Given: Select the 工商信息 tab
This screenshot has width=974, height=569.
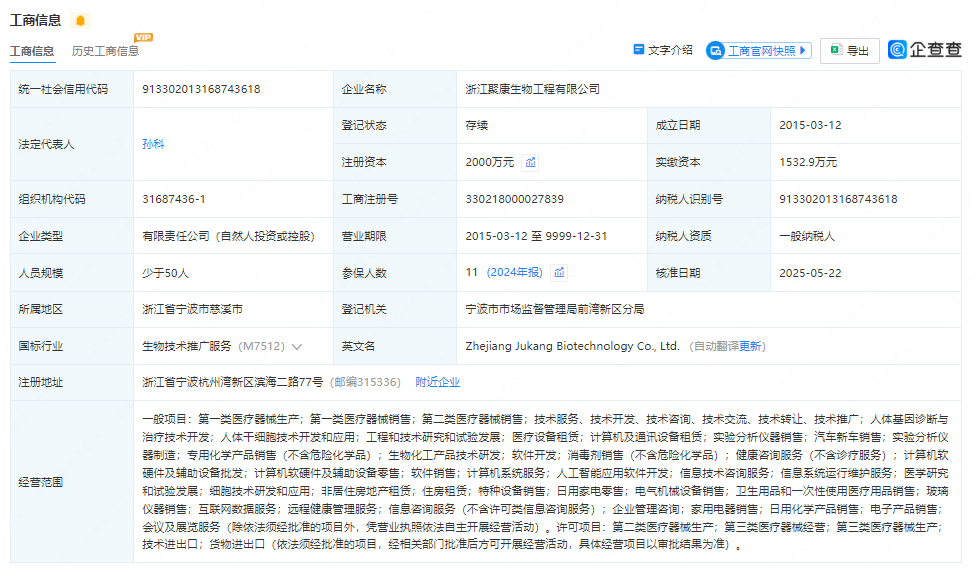Looking at the screenshot, I should tap(32, 51).
